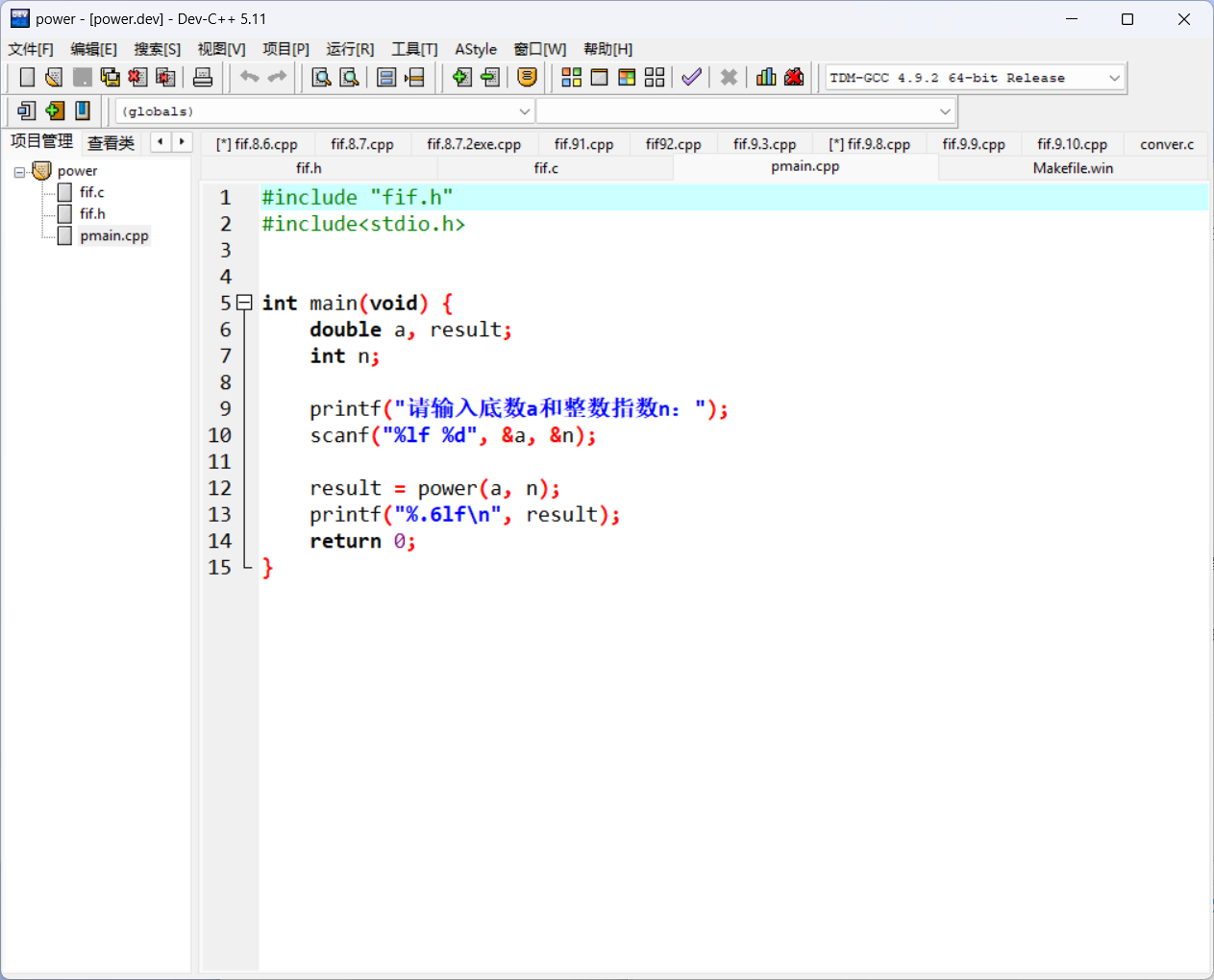Image resolution: width=1214 pixels, height=980 pixels.
Task: Open the 工具[T] menu
Action: point(414,49)
